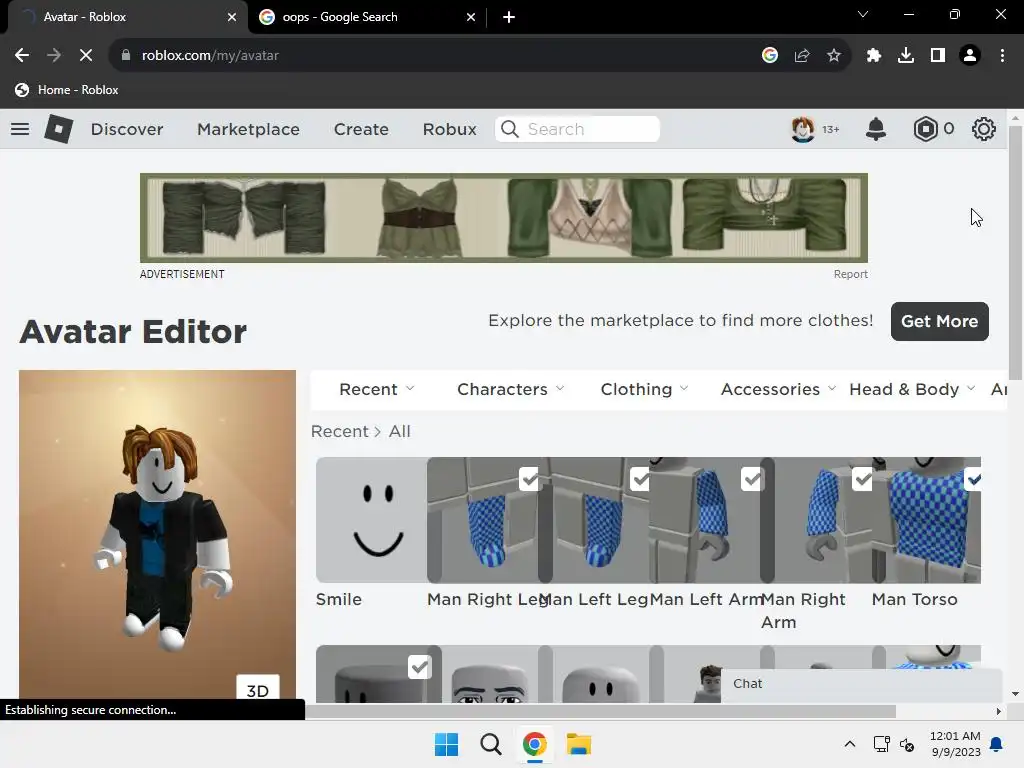
Task: Toggle the Man Torso item checkbox
Action: click(972, 479)
